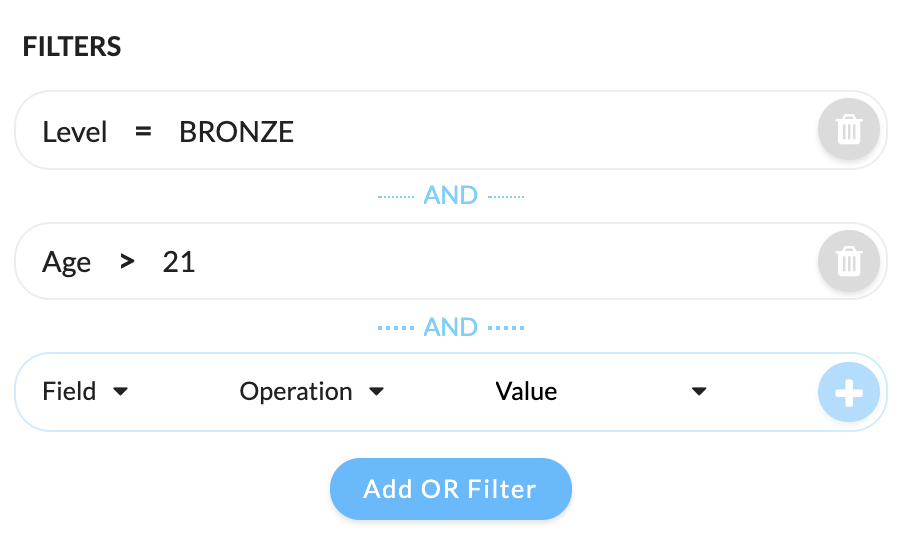
Task: Delete the Level = BRONZE filter
Action: point(848,129)
